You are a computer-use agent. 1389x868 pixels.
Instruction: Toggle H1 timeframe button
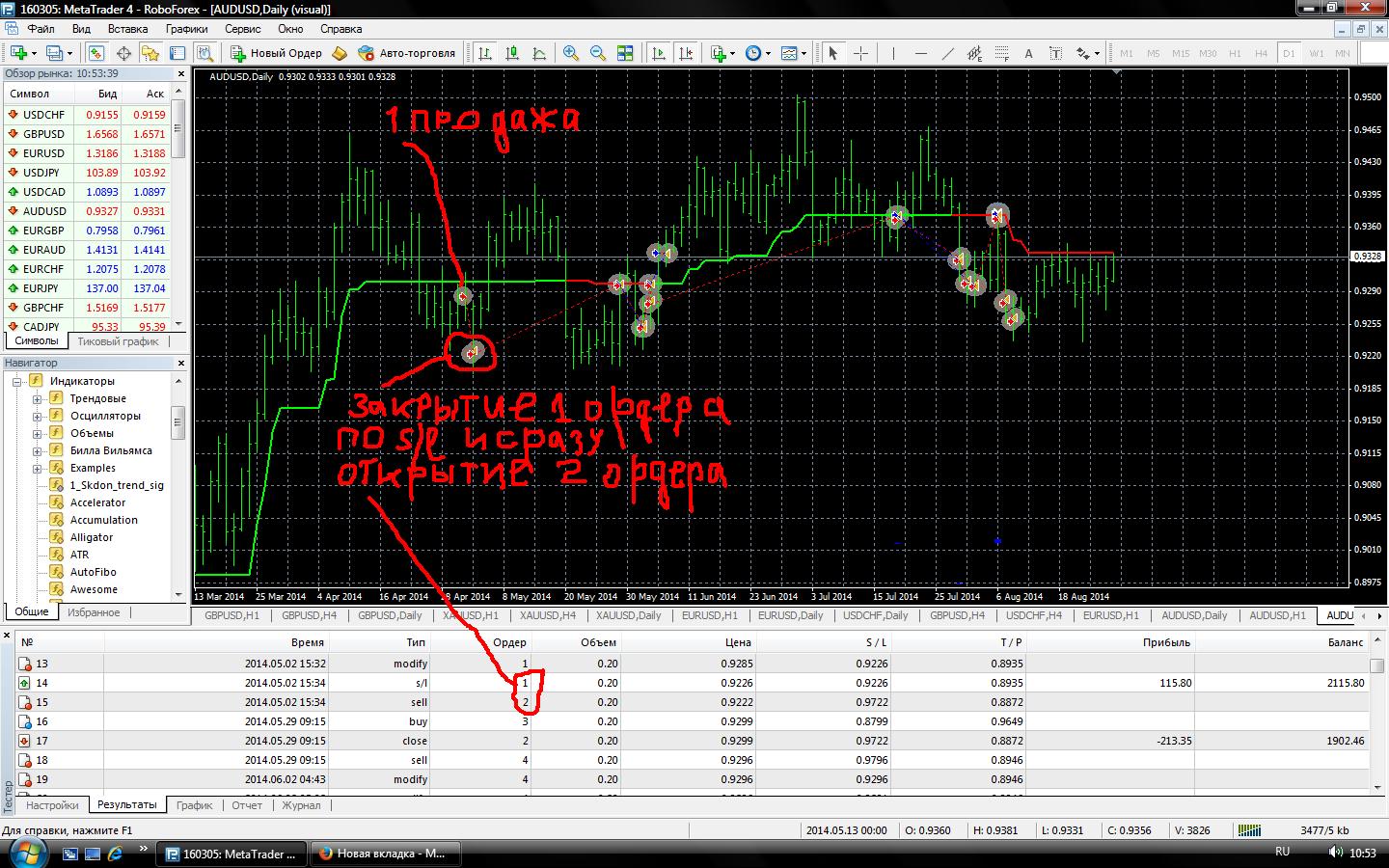1235,53
